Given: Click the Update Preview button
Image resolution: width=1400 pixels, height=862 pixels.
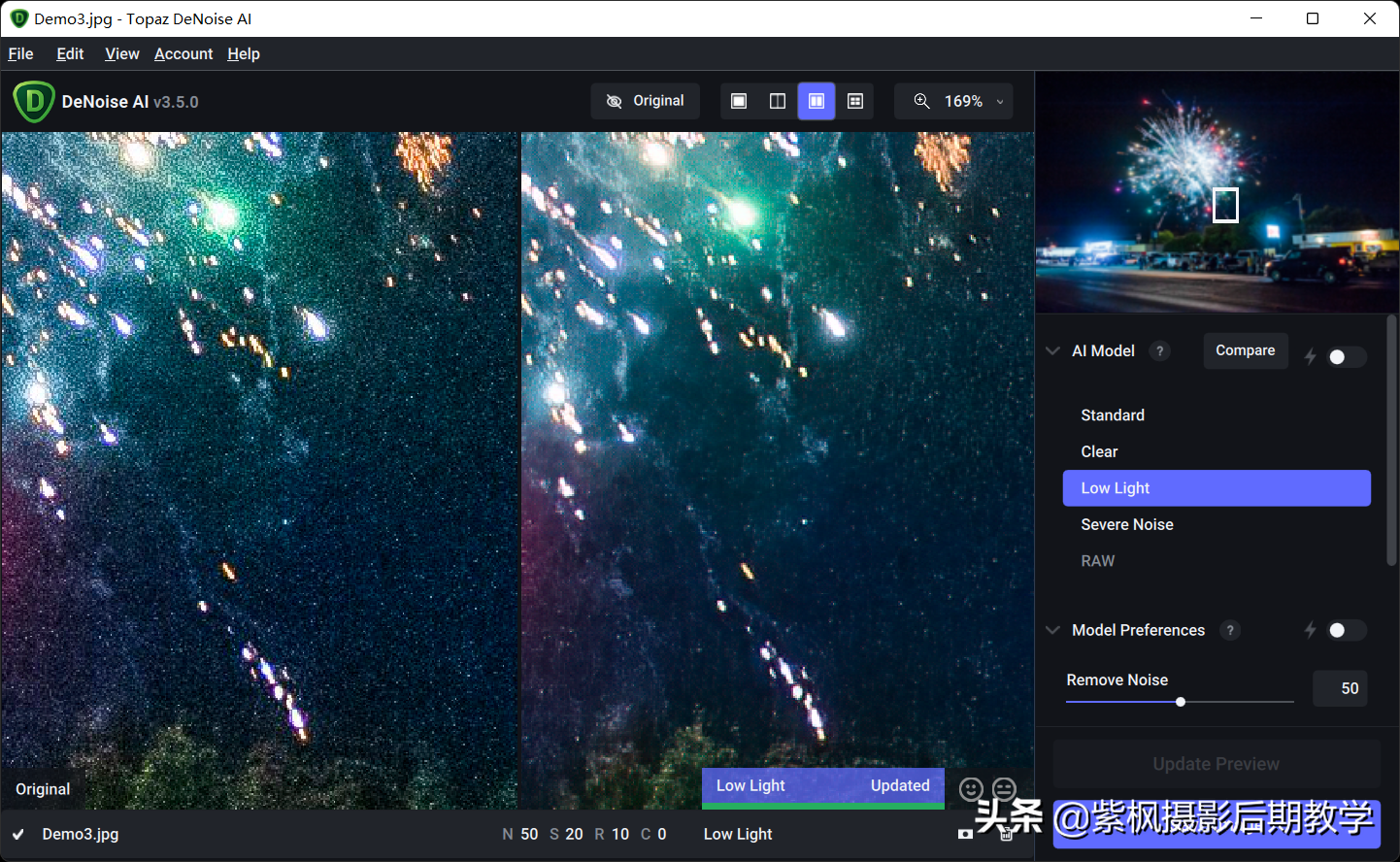Looking at the screenshot, I should point(1217,764).
